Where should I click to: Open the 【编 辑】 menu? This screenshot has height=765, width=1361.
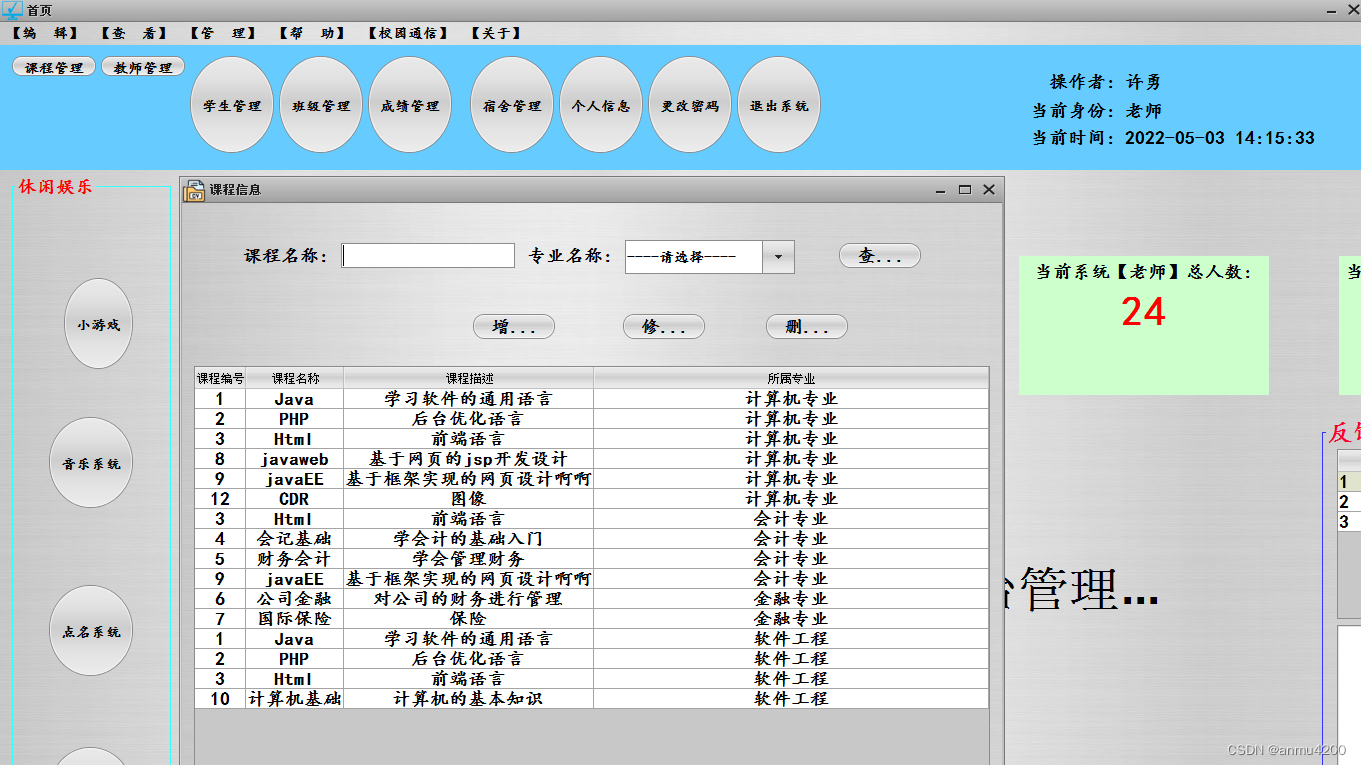(45, 33)
